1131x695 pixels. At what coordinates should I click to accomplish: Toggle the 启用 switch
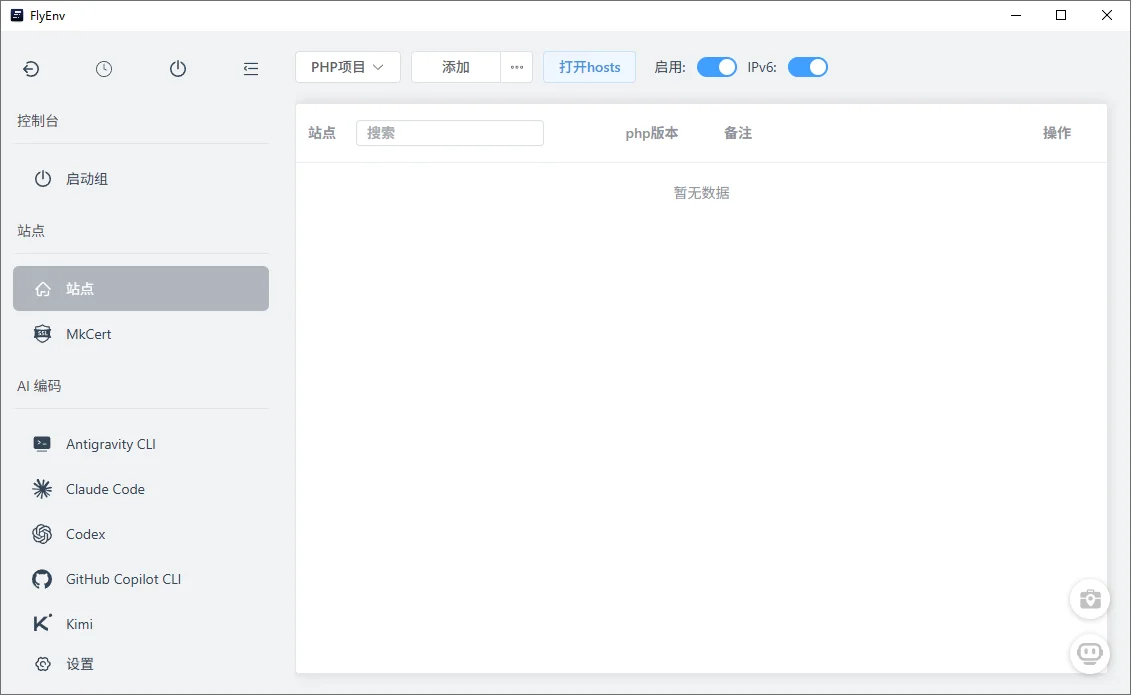716,67
